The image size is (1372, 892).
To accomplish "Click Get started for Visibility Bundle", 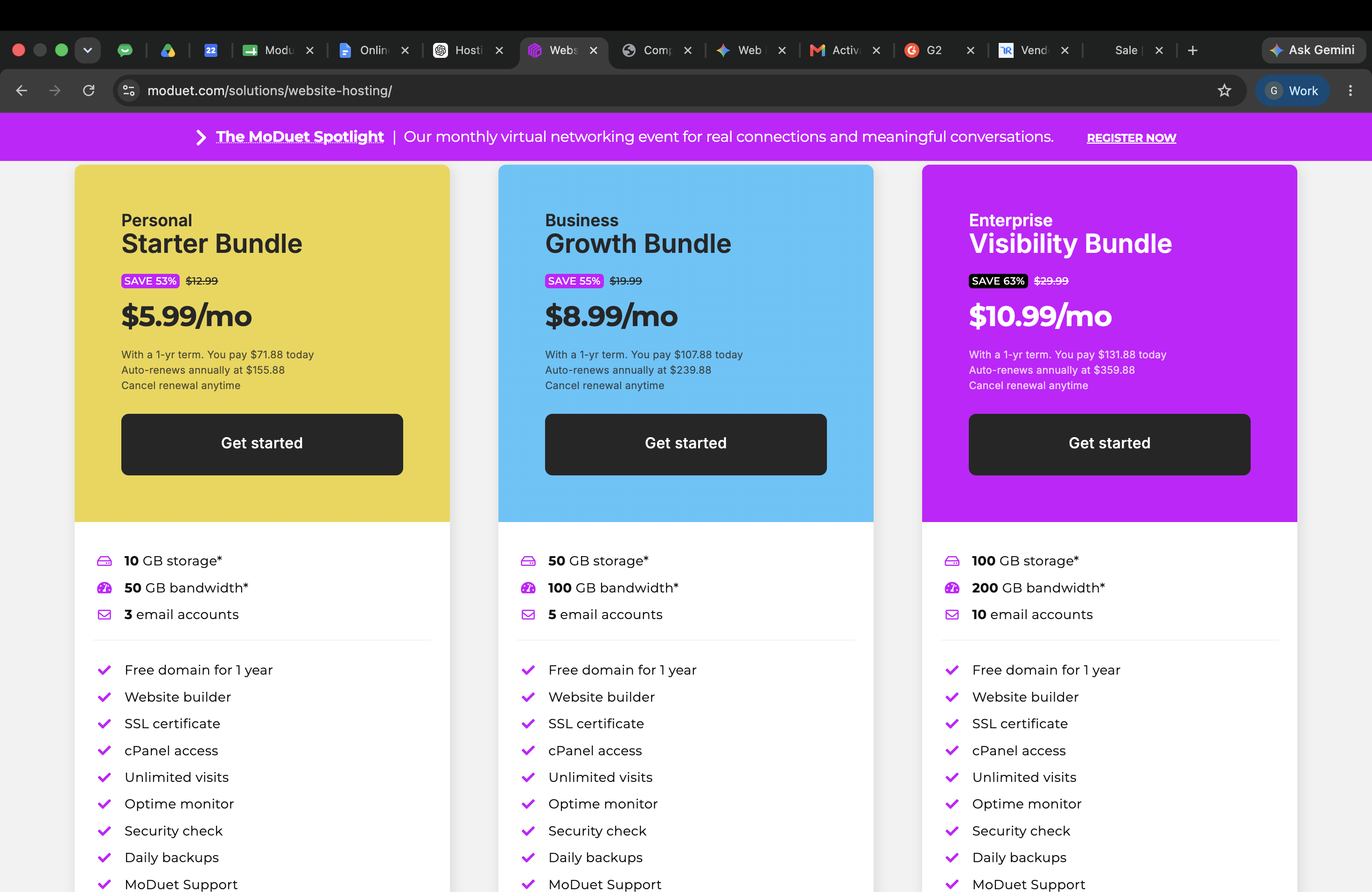I will (1109, 444).
